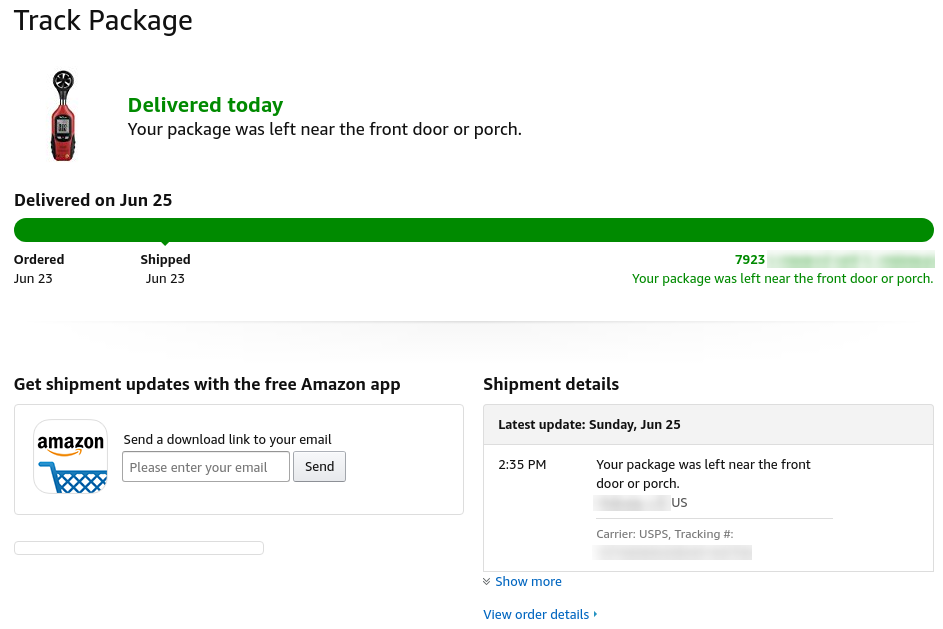Click the Send button
Screen dimensions: 943x629
pos(319,466)
